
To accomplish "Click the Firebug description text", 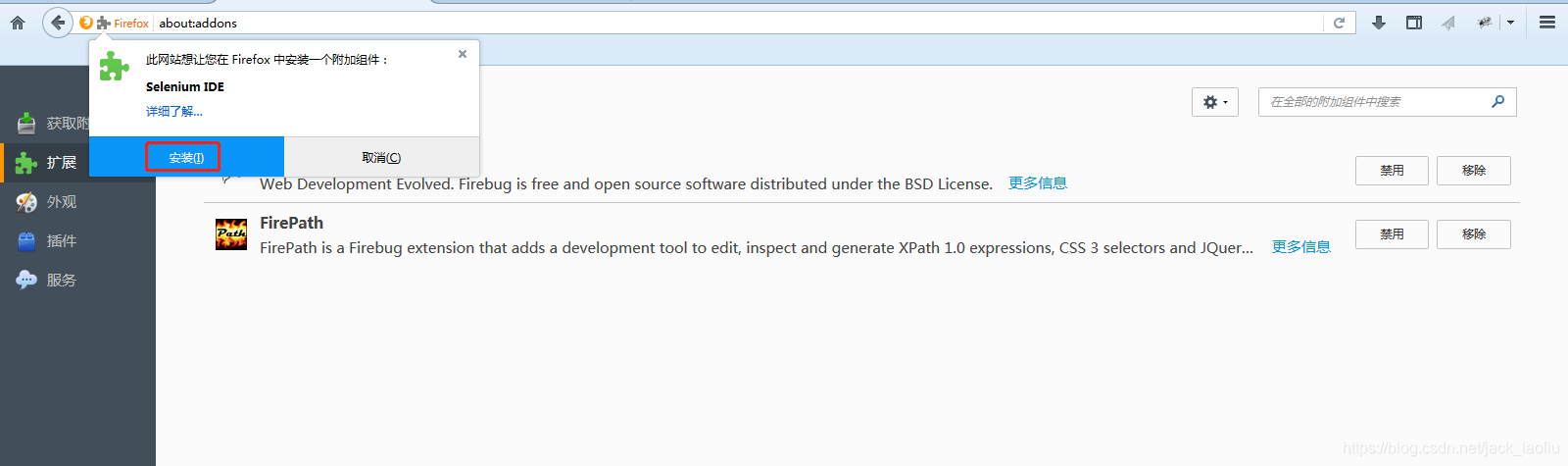I will coord(626,183).
